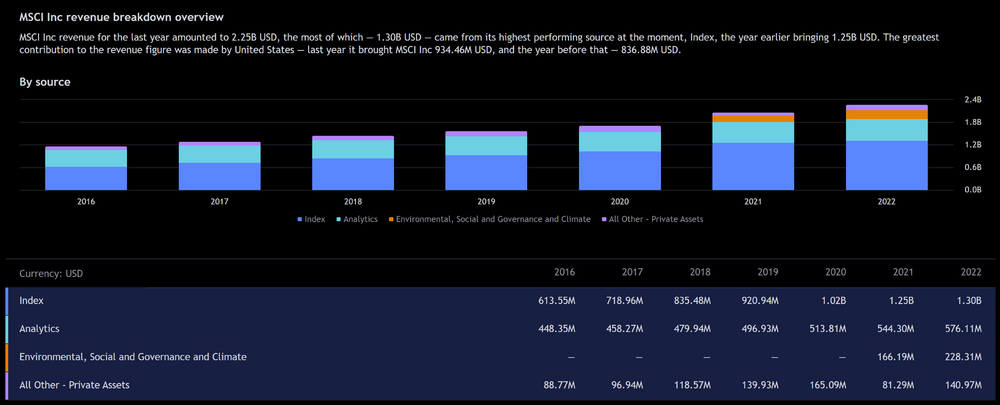This screenshot has height=405, width=1000.
Task: Click the 2016 table column header
Action: click(565, 272)
